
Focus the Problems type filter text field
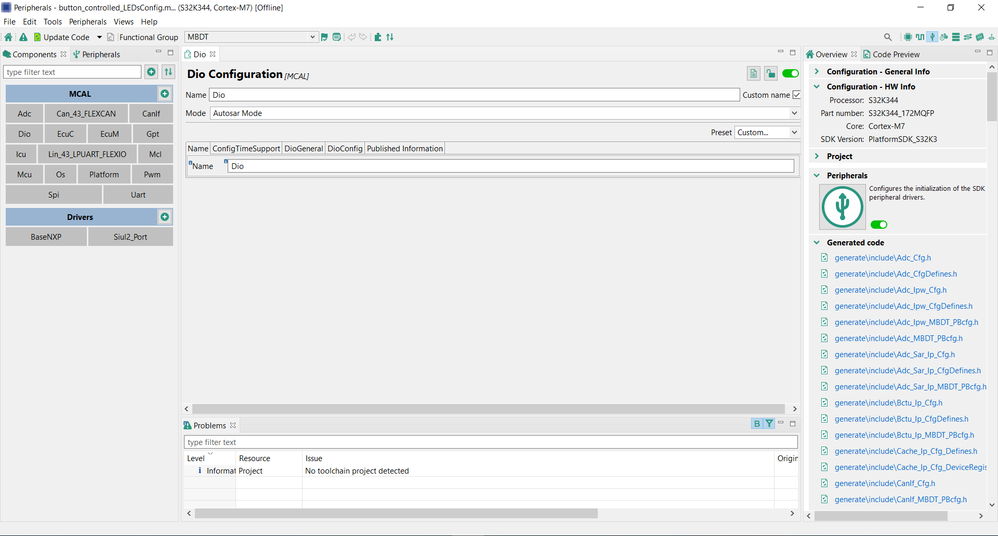[491, 442]
